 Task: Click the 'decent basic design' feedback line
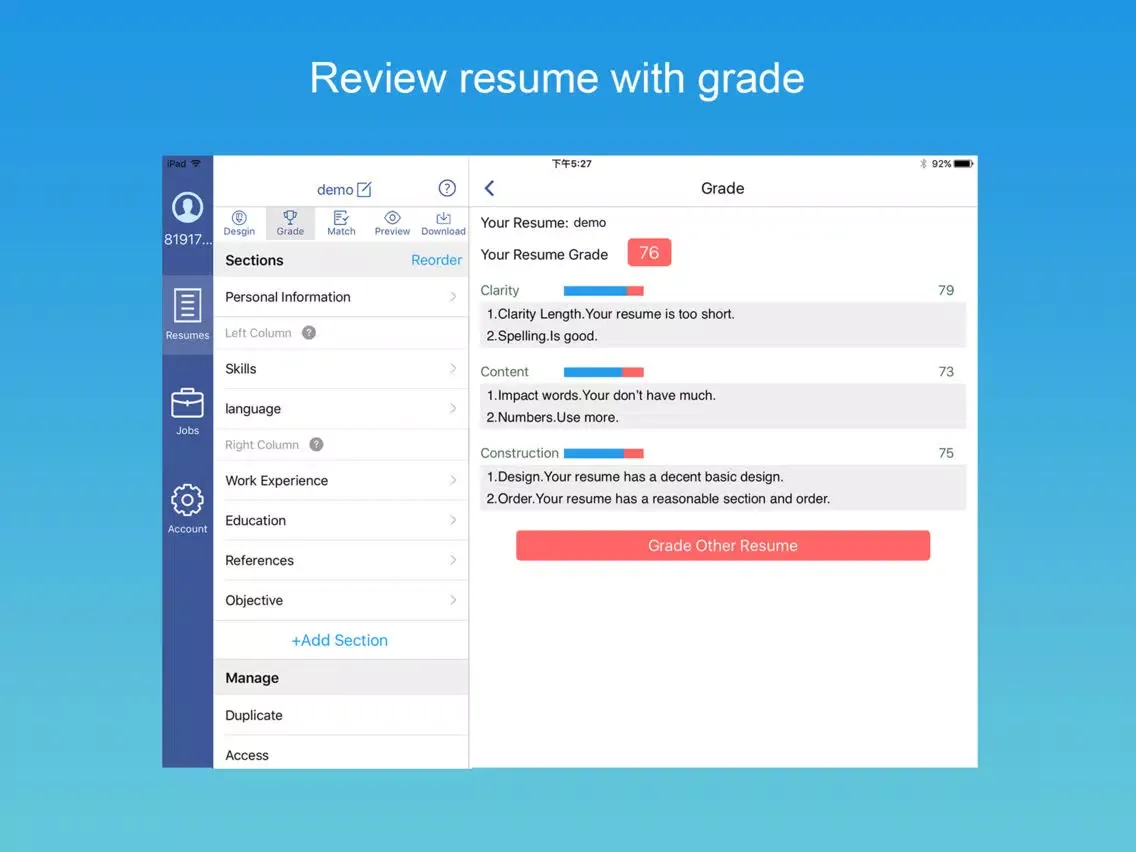[x=635, y=477]
